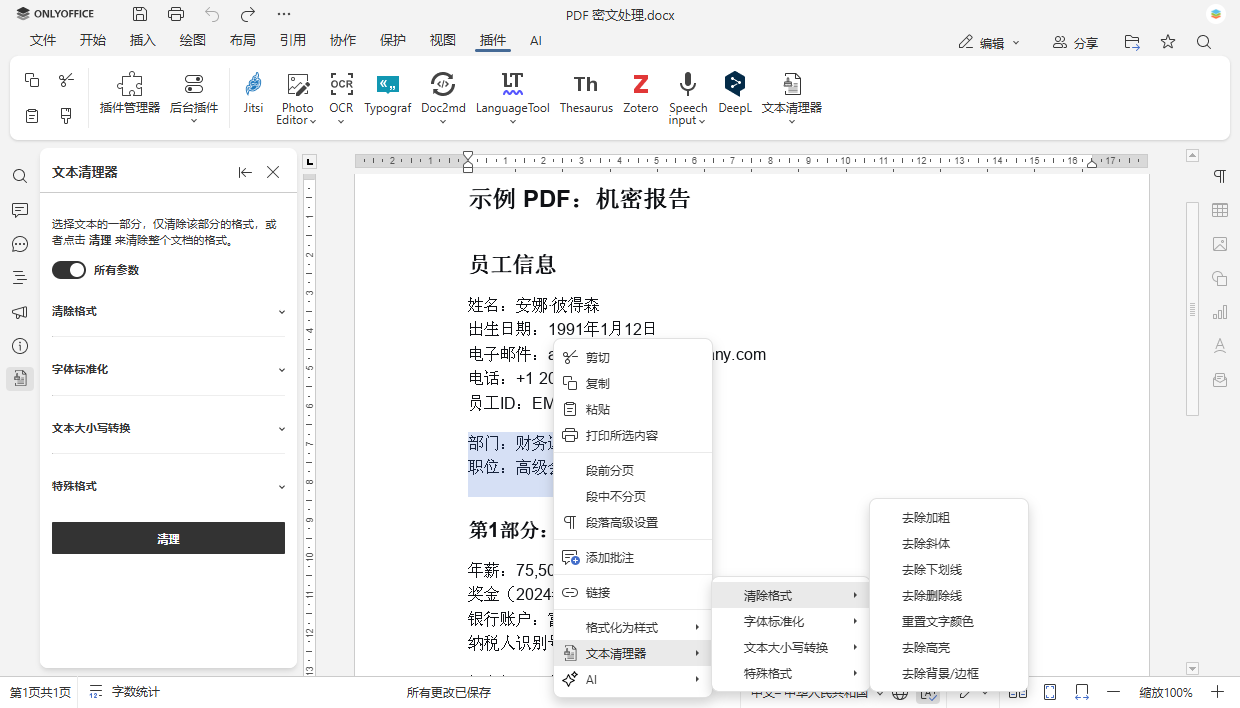Expand the 清除格式 section in the panel
This screenshot has width=1240, height=708.
168,311
